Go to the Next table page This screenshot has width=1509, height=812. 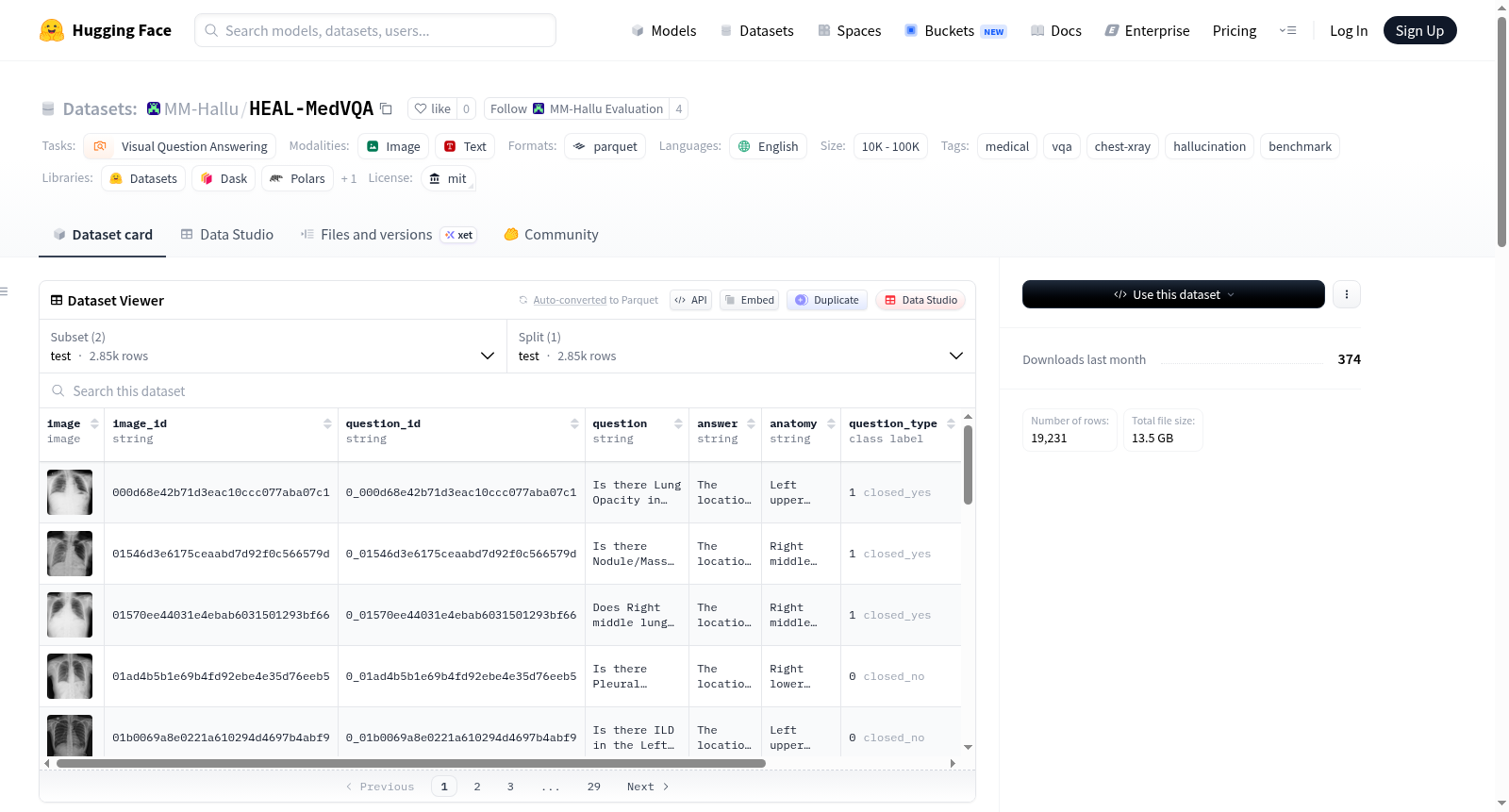click(648, 787)
